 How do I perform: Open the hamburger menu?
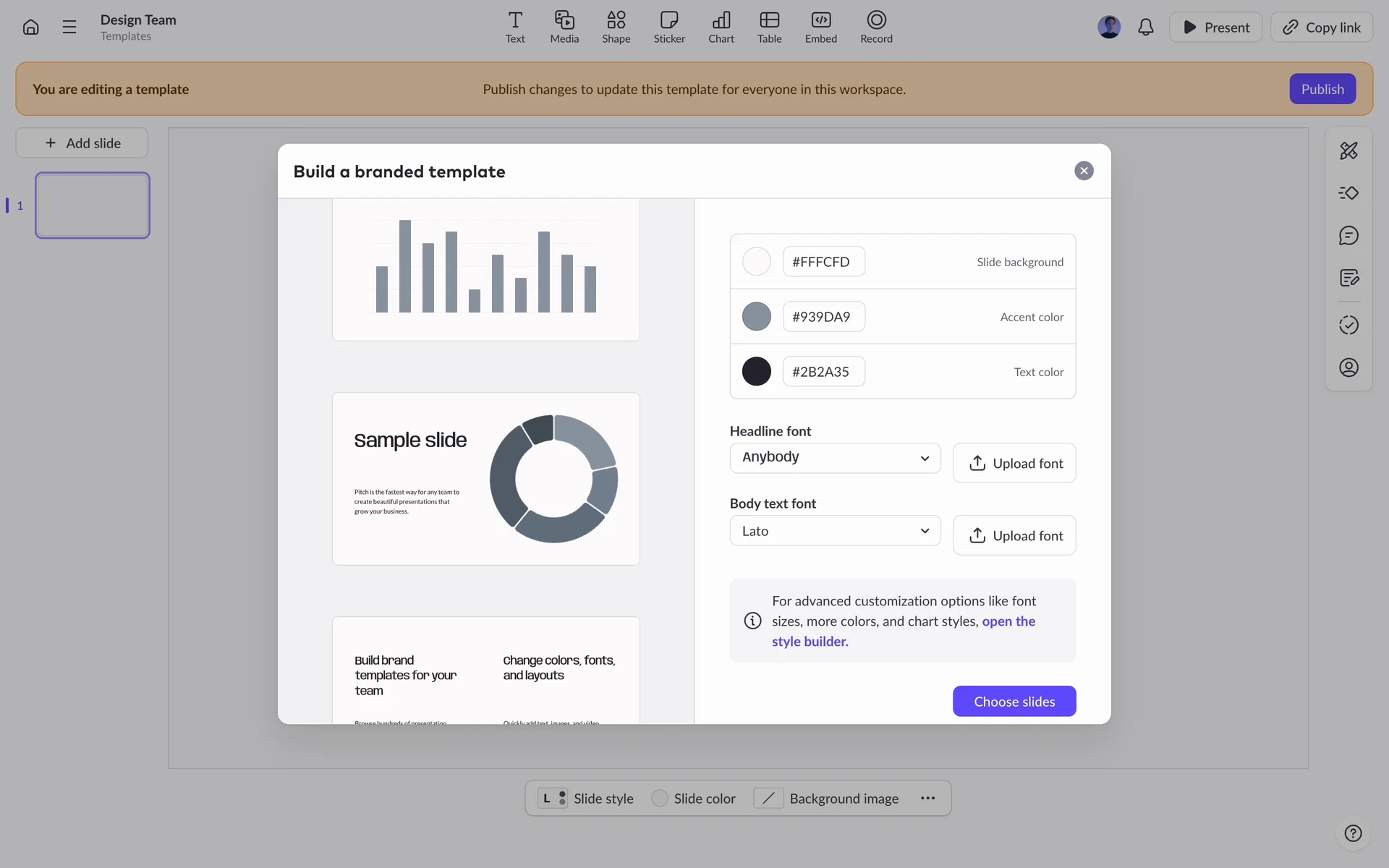pos(69,27)
